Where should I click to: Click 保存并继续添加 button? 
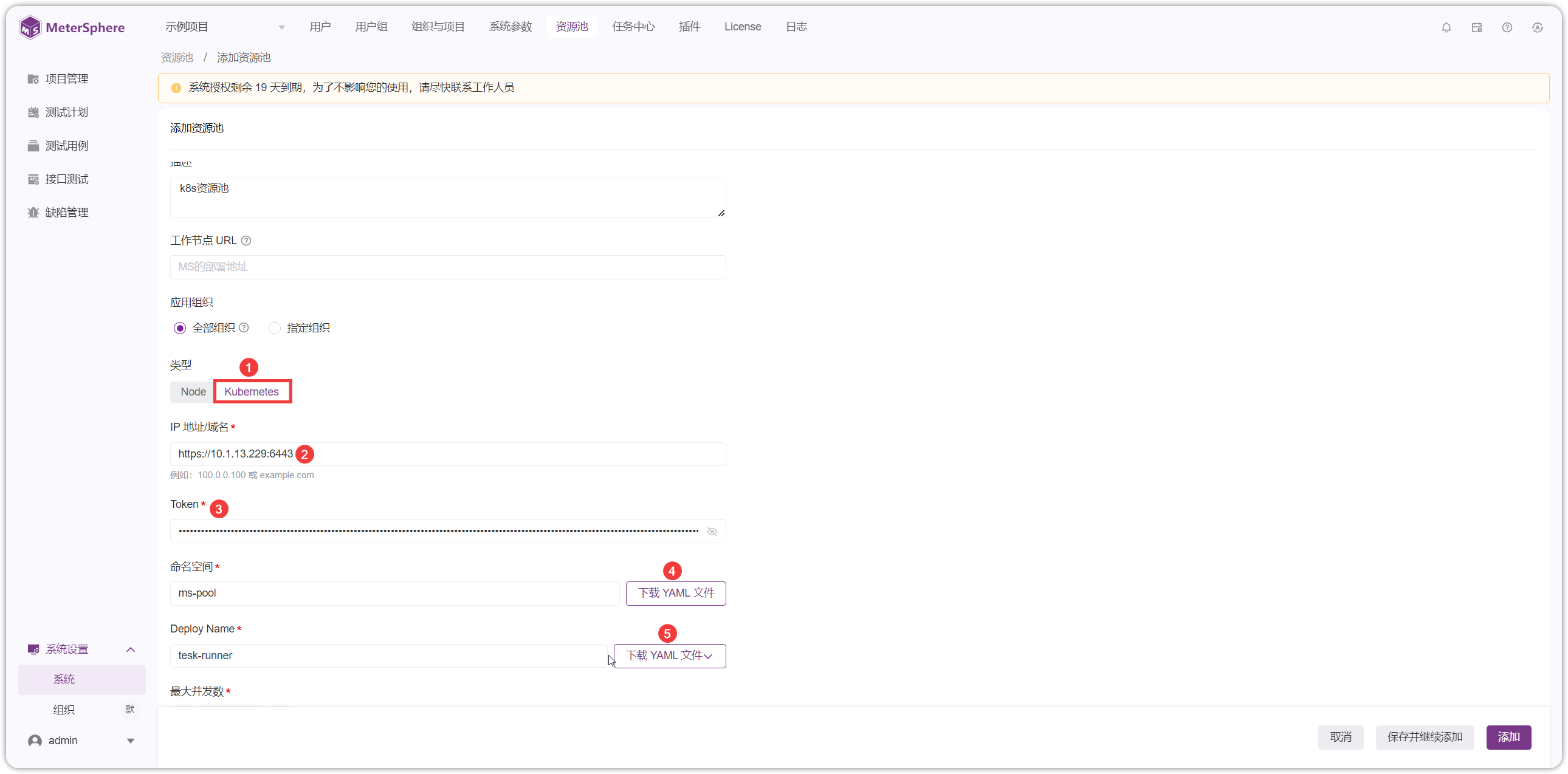pos(1425,738)
